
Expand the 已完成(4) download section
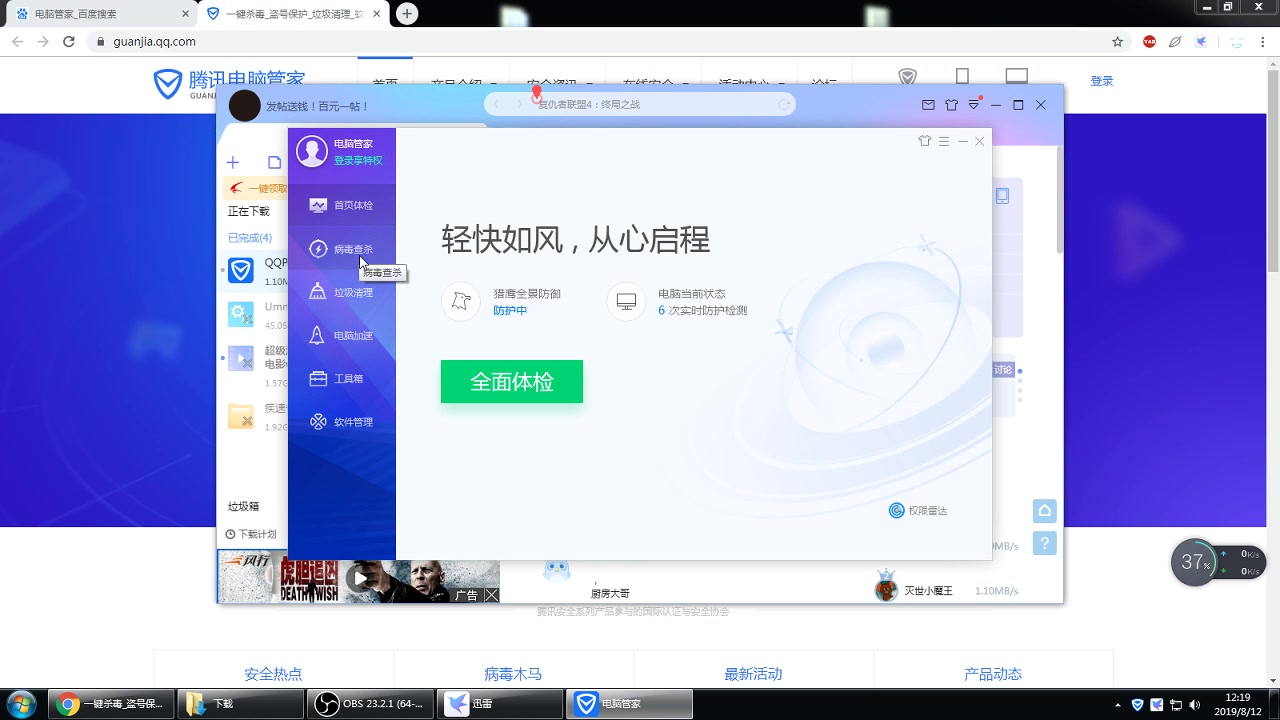click(251, 237)
